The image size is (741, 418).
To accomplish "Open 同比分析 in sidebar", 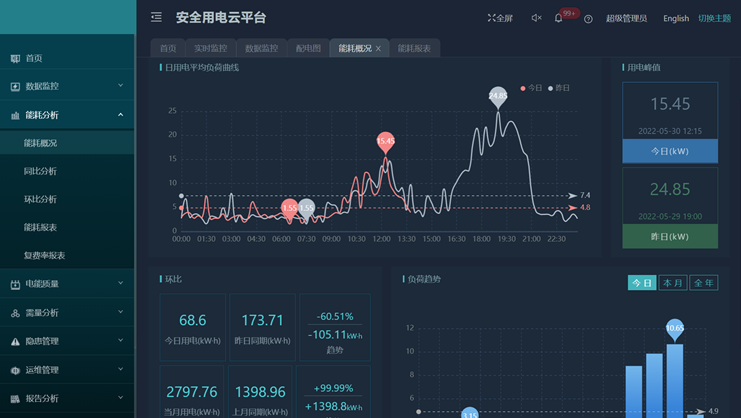I will click(67, 171).
